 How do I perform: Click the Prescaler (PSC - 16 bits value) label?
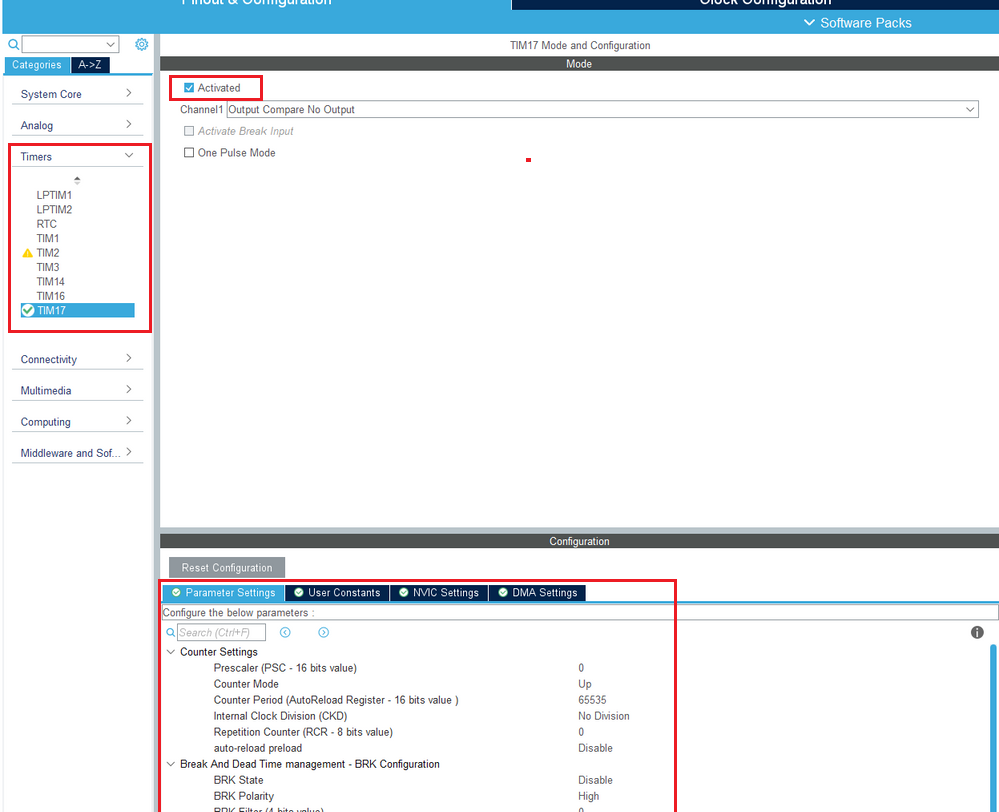pyautogui.click(x=285, y=668)
